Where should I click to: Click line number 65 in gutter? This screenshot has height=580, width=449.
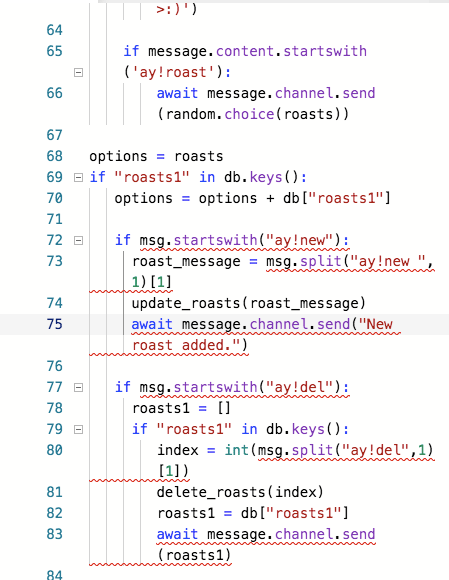[x=54, y=51]
